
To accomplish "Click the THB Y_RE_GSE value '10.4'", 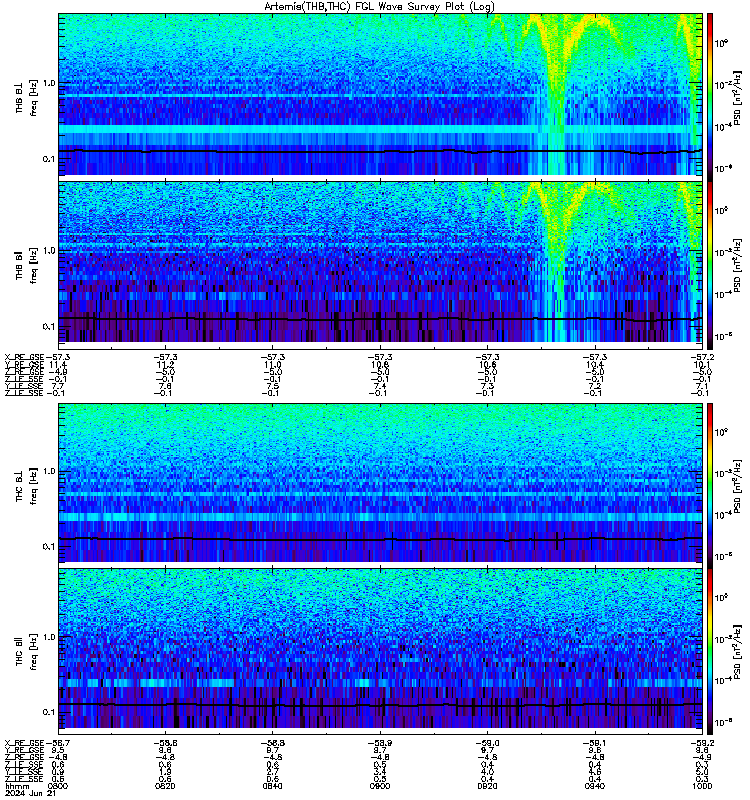I will [x=594, y=364].
